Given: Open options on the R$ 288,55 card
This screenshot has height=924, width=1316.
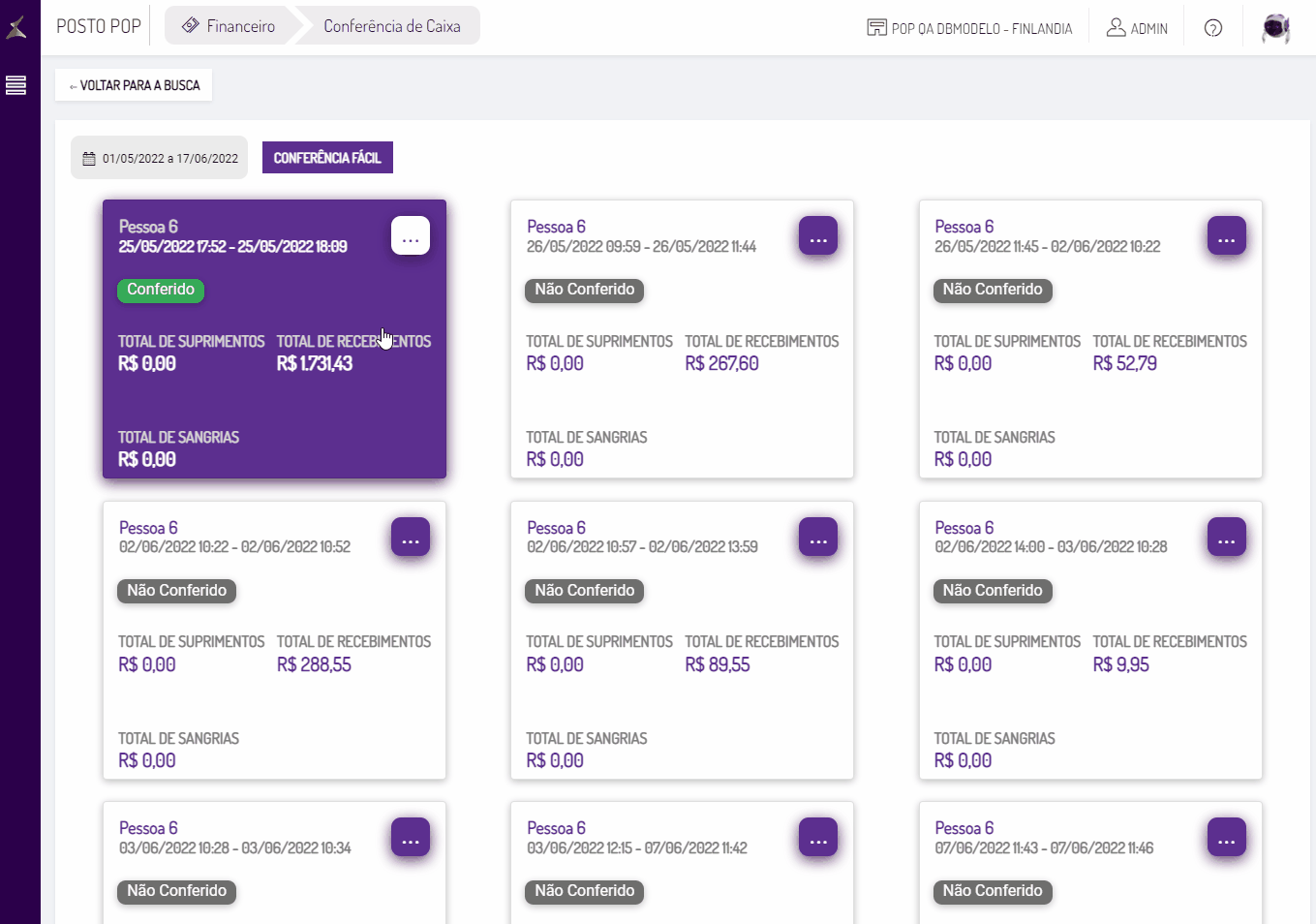Looking at the screenshot, I should tap(411, 538).
